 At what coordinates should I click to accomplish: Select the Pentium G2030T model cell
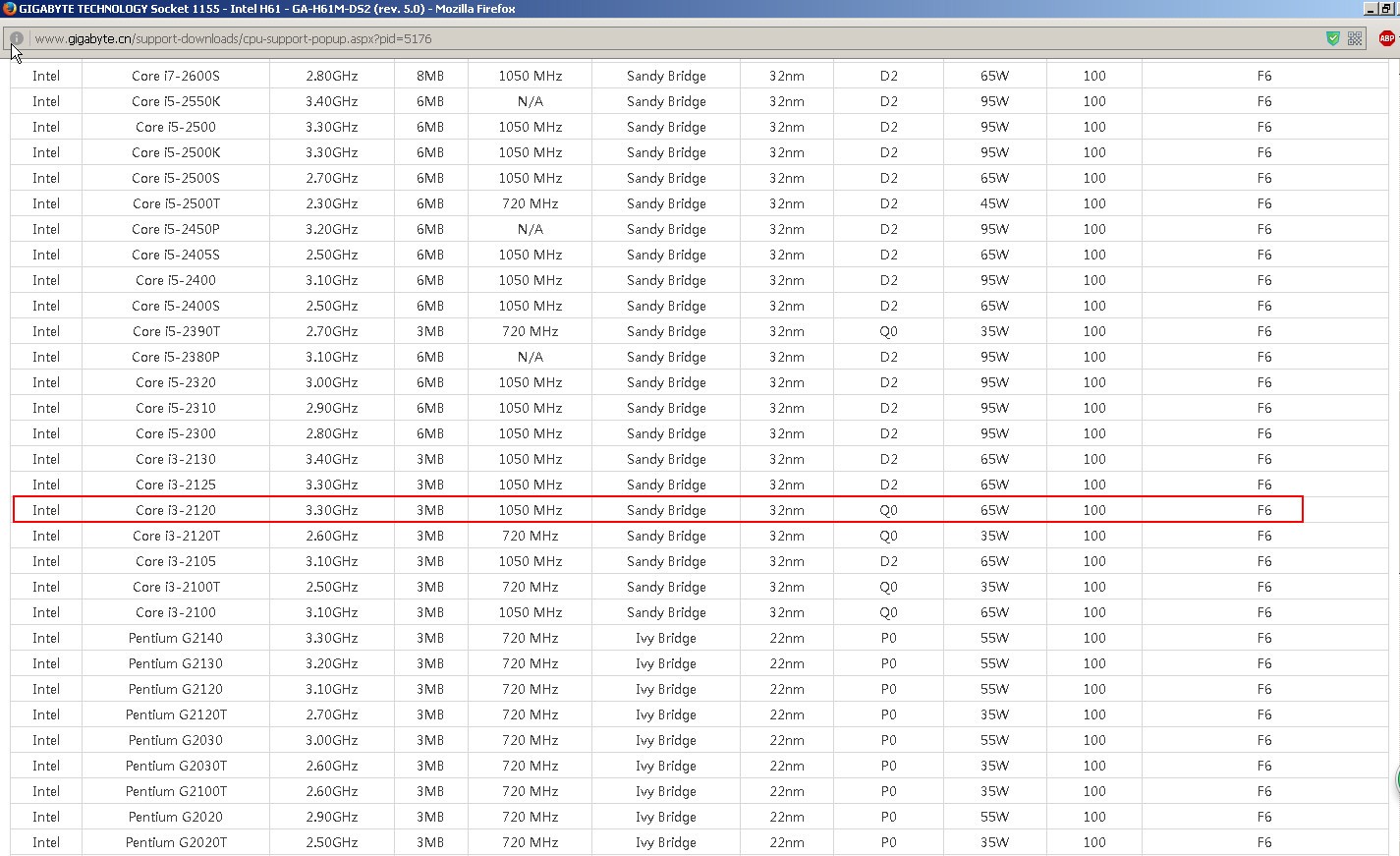pyautogui.click(x=176, y=766)
